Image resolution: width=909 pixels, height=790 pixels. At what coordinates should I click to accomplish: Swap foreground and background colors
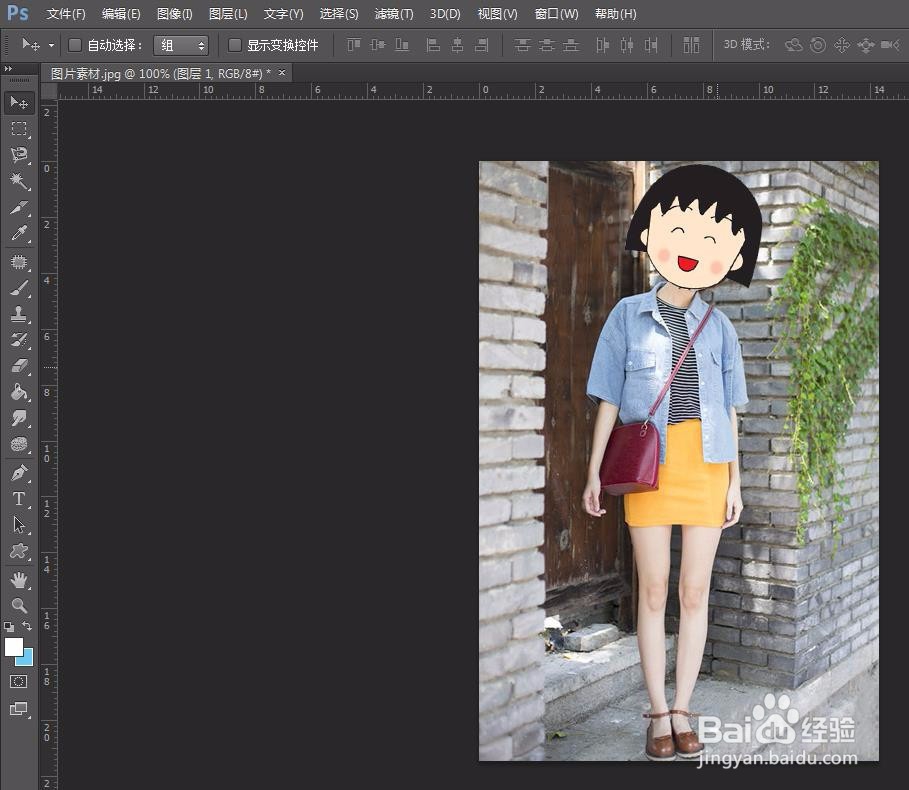pyautogui.click(x=27, y=626)
